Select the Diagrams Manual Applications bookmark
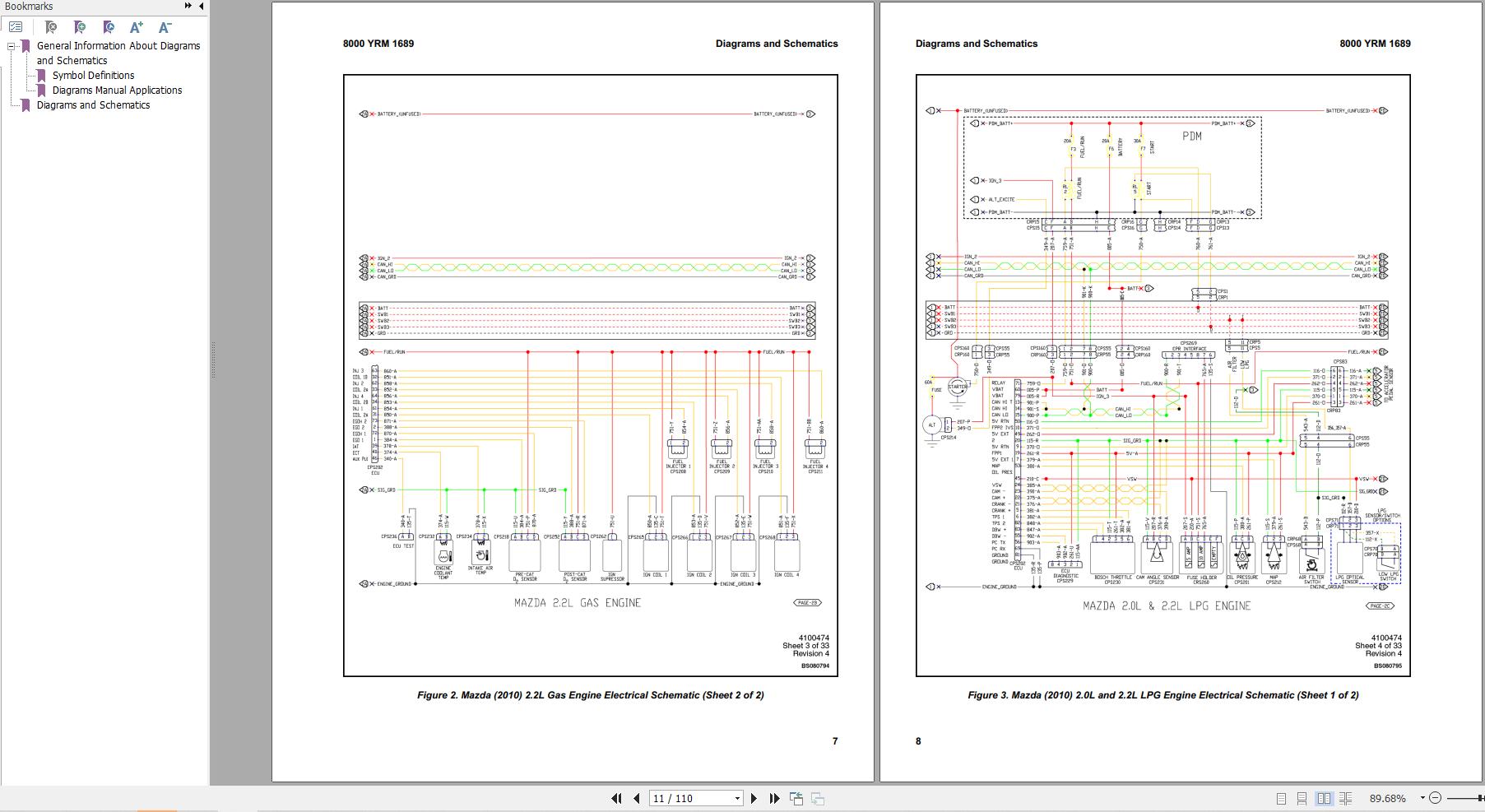 coord(117,90)
